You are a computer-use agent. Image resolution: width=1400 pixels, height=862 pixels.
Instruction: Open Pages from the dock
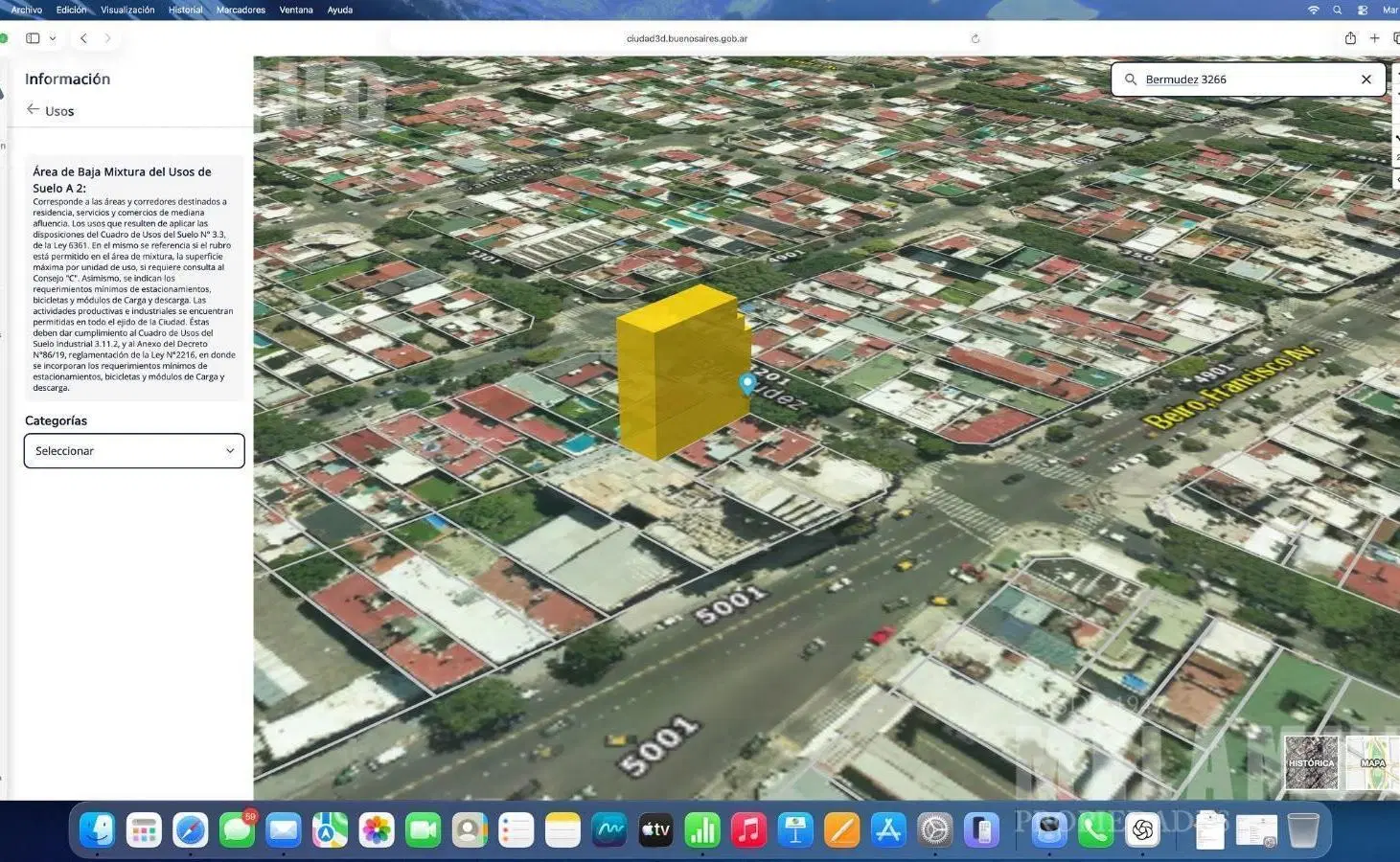(841, 829)
